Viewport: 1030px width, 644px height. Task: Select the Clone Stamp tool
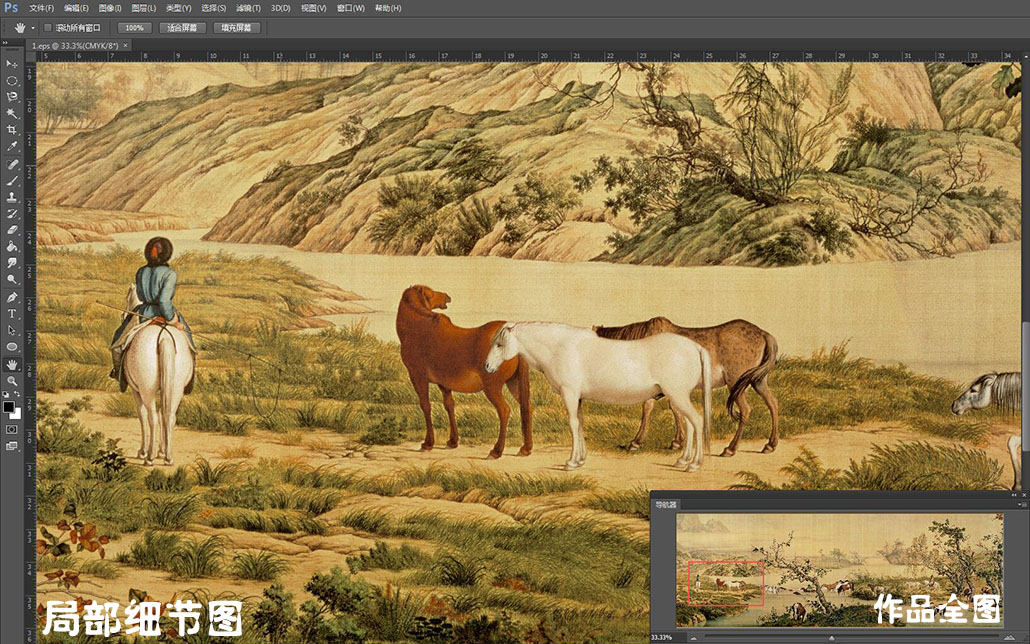pos(12,197)
